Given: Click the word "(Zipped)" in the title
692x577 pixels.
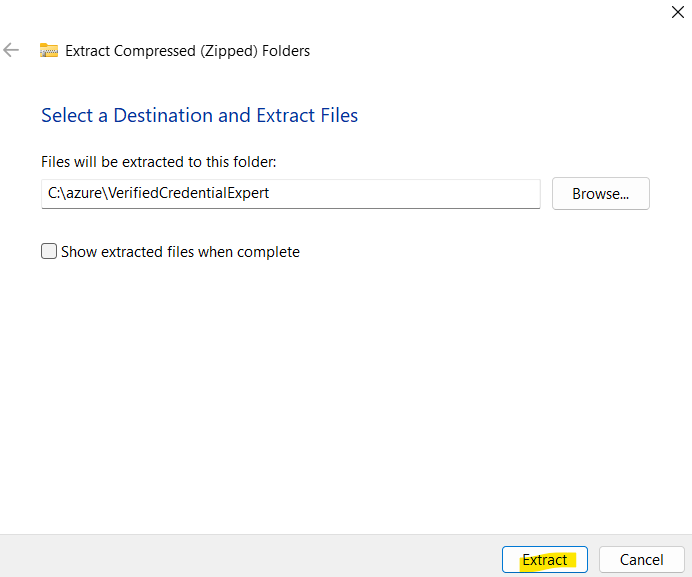Looking at the screenshot, I should (229, 51).
